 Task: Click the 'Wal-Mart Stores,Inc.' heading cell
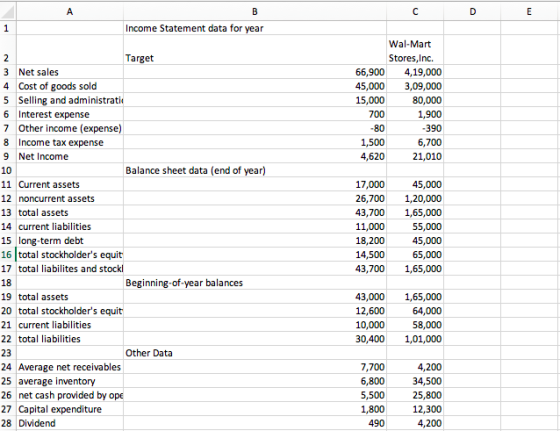(415, 50)
